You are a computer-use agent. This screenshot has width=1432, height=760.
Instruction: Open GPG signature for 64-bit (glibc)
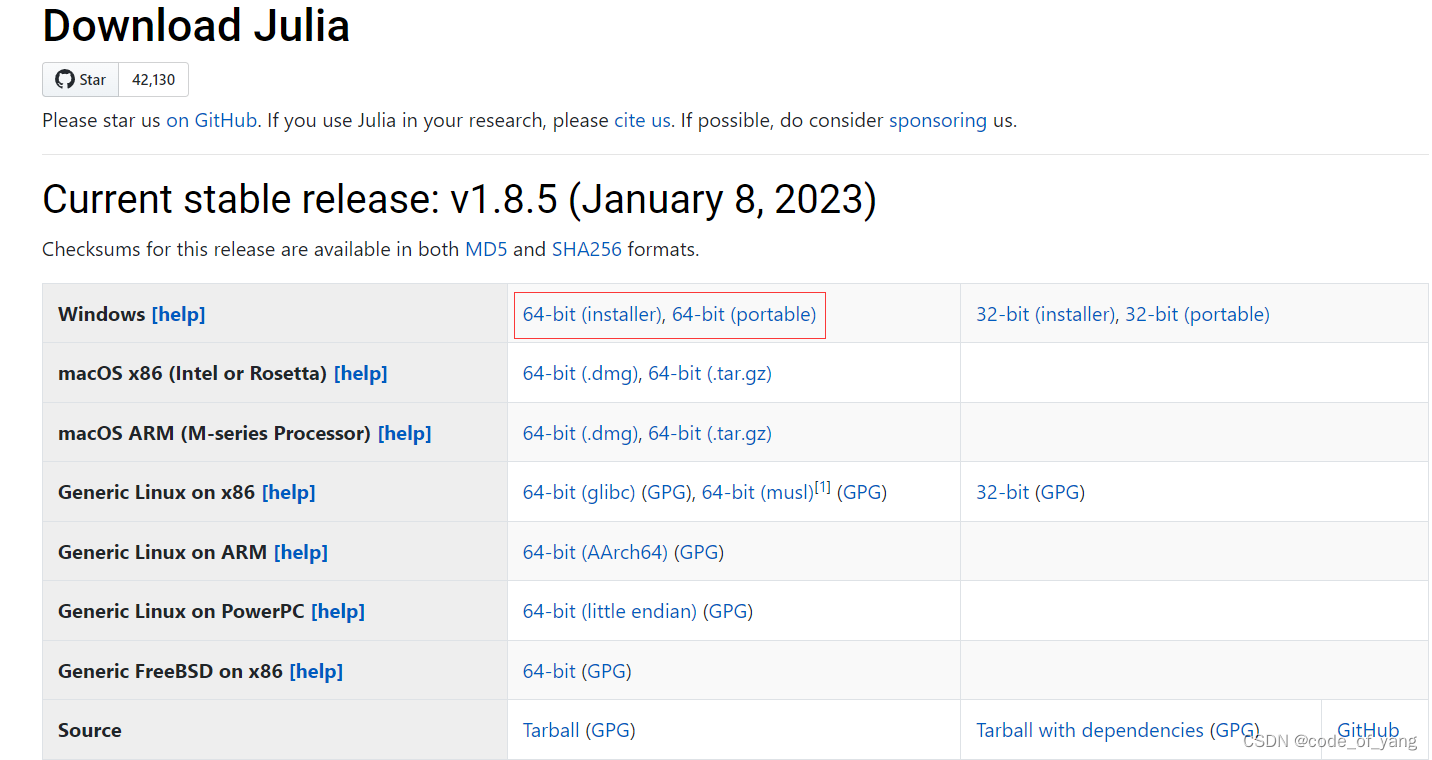pos(666,492)
